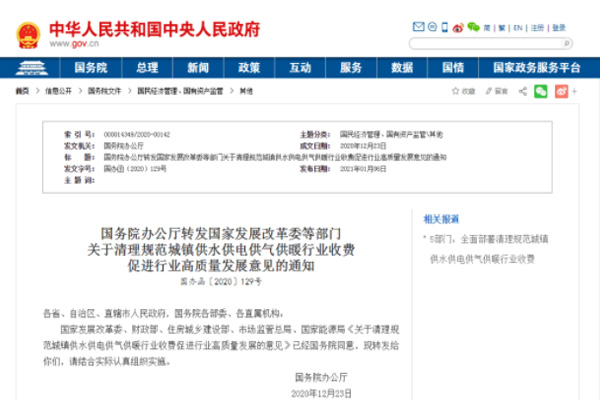Click www.gov.cn URL text

click(x=74, y=44)
